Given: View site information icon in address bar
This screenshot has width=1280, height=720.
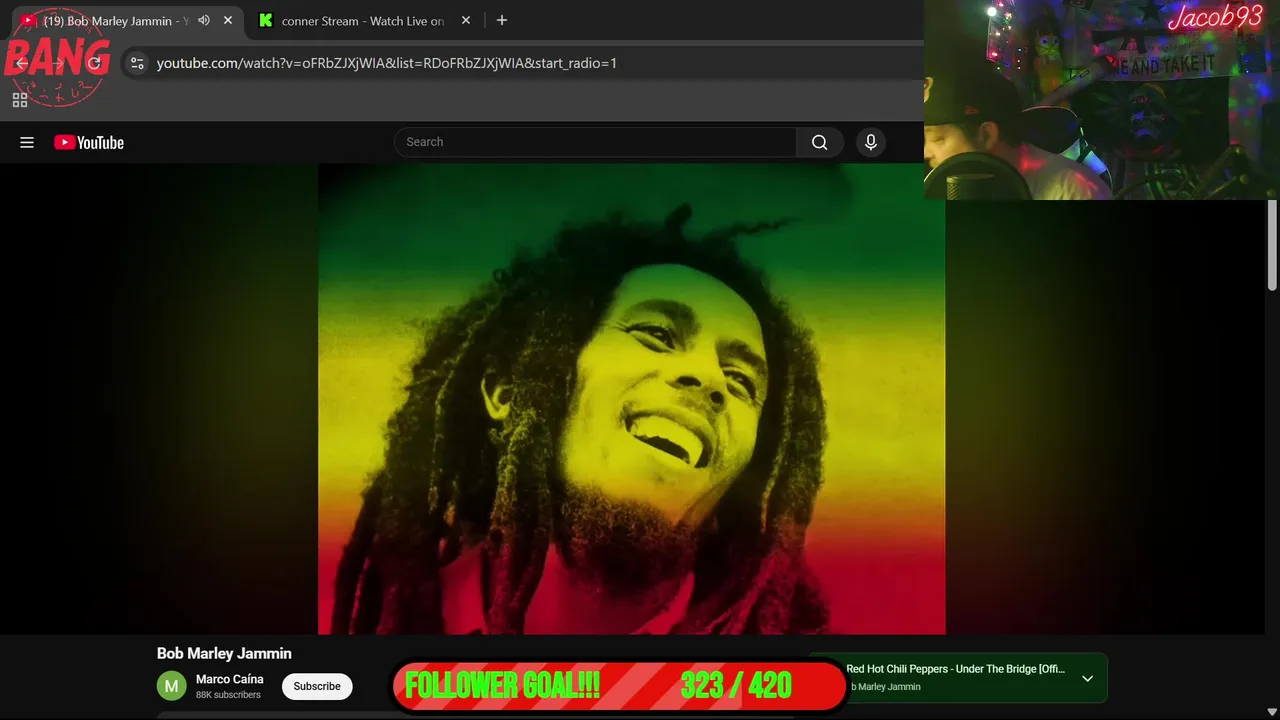Looking at the screenshot, I should (x=138, y=63).
